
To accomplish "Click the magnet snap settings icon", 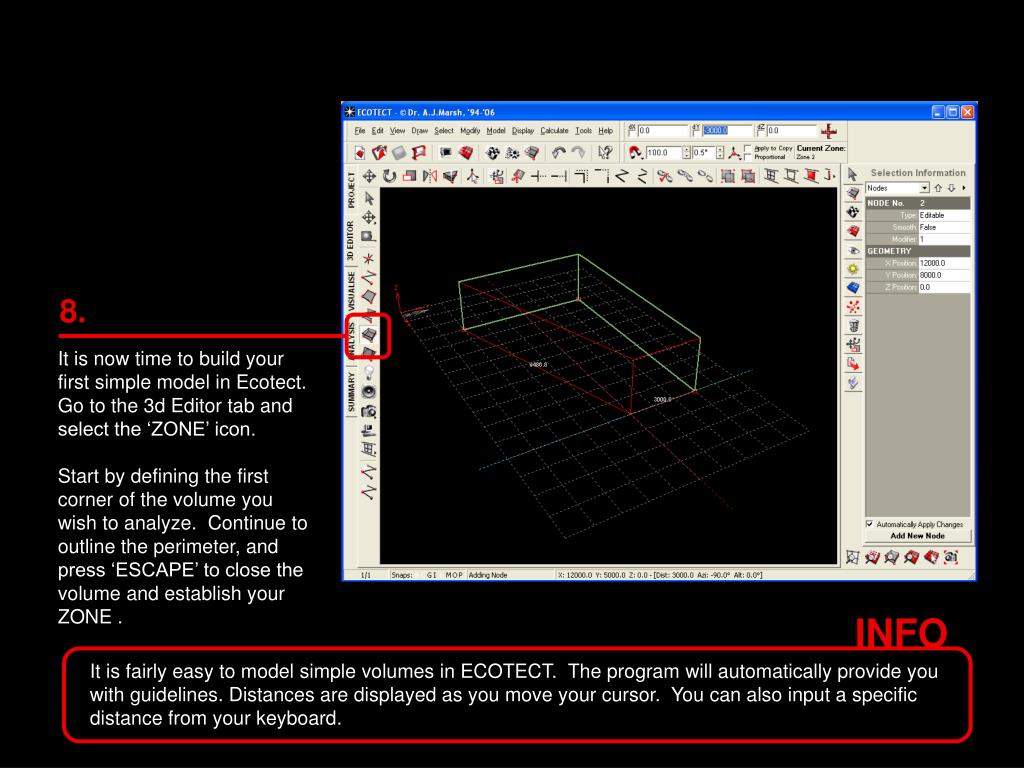I will (x=635, y=153).
